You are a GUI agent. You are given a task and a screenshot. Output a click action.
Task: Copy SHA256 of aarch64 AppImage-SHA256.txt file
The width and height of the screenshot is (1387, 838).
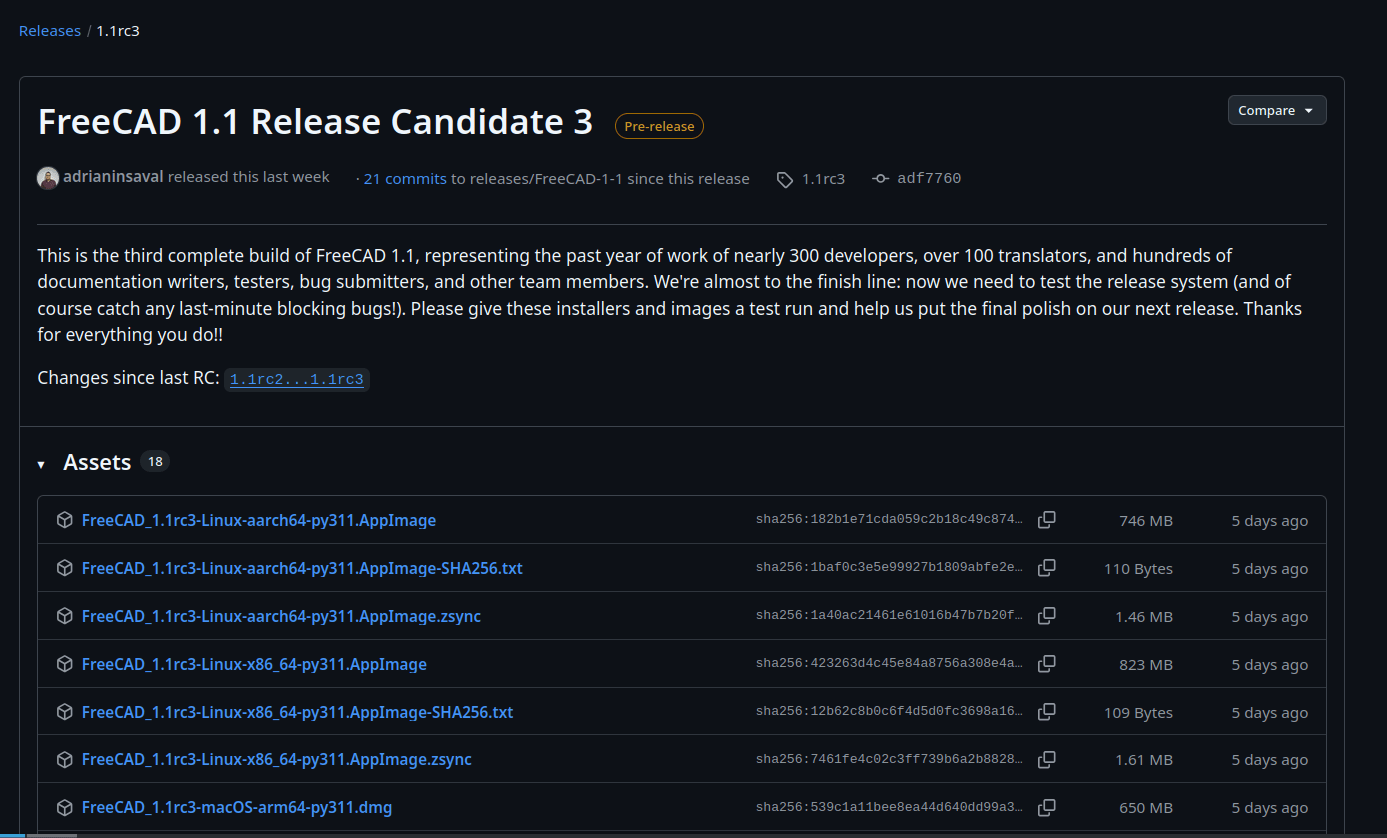[1046, 568]
